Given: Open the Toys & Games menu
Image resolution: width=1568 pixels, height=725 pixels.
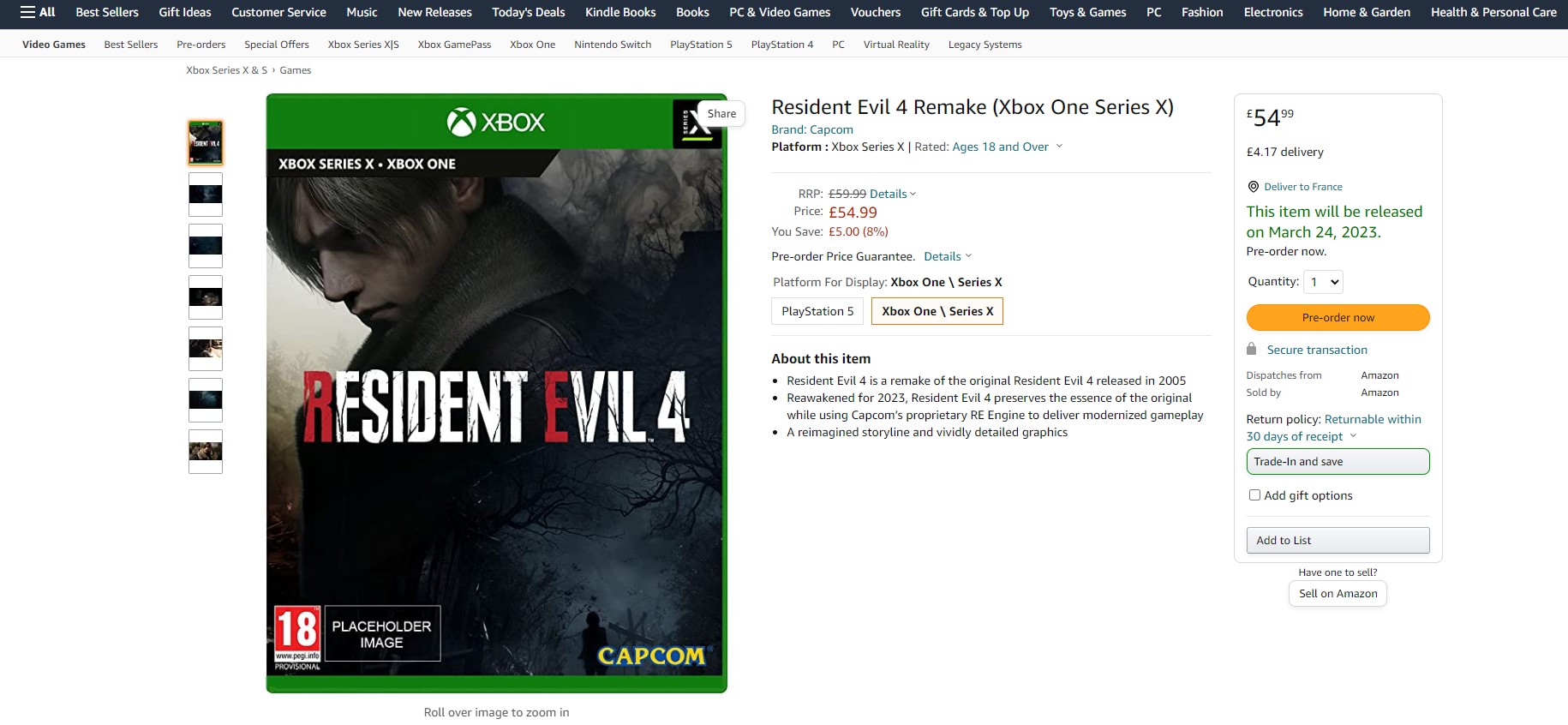Looking at the screenshot, I should point(1086,12).
